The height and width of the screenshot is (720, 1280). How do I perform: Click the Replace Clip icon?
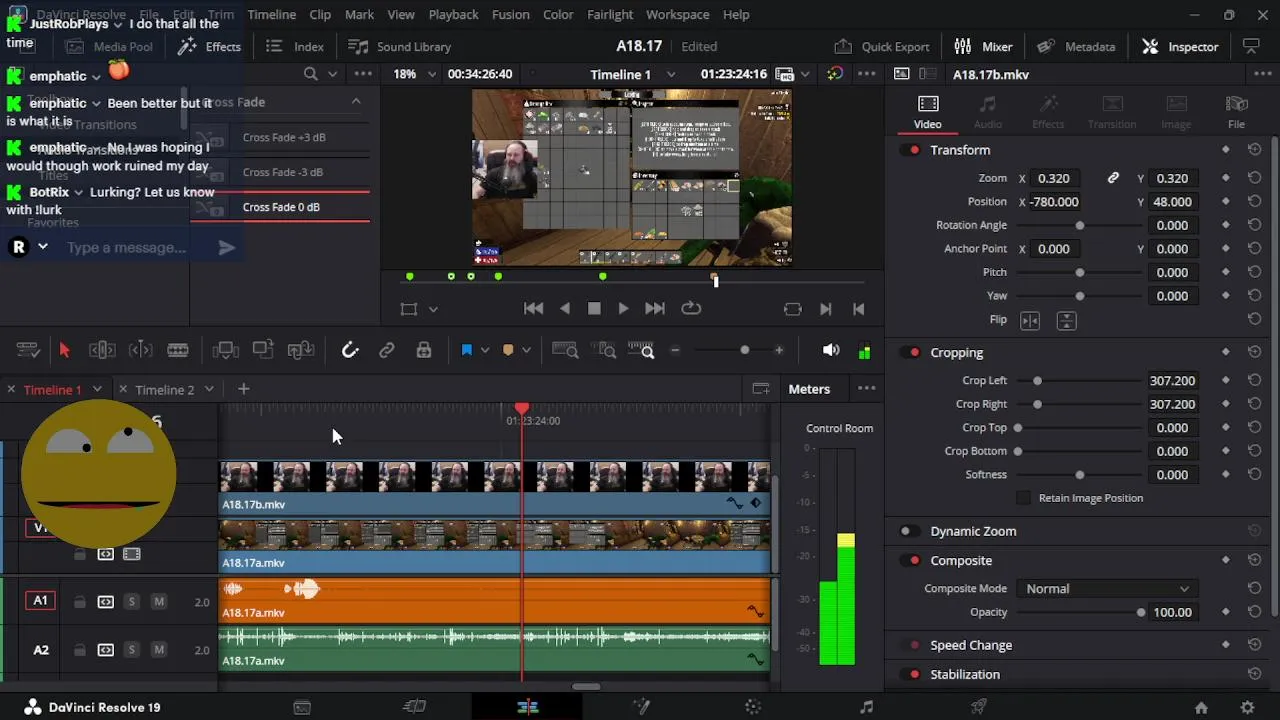pyautogui.click(x=301, y=350)
